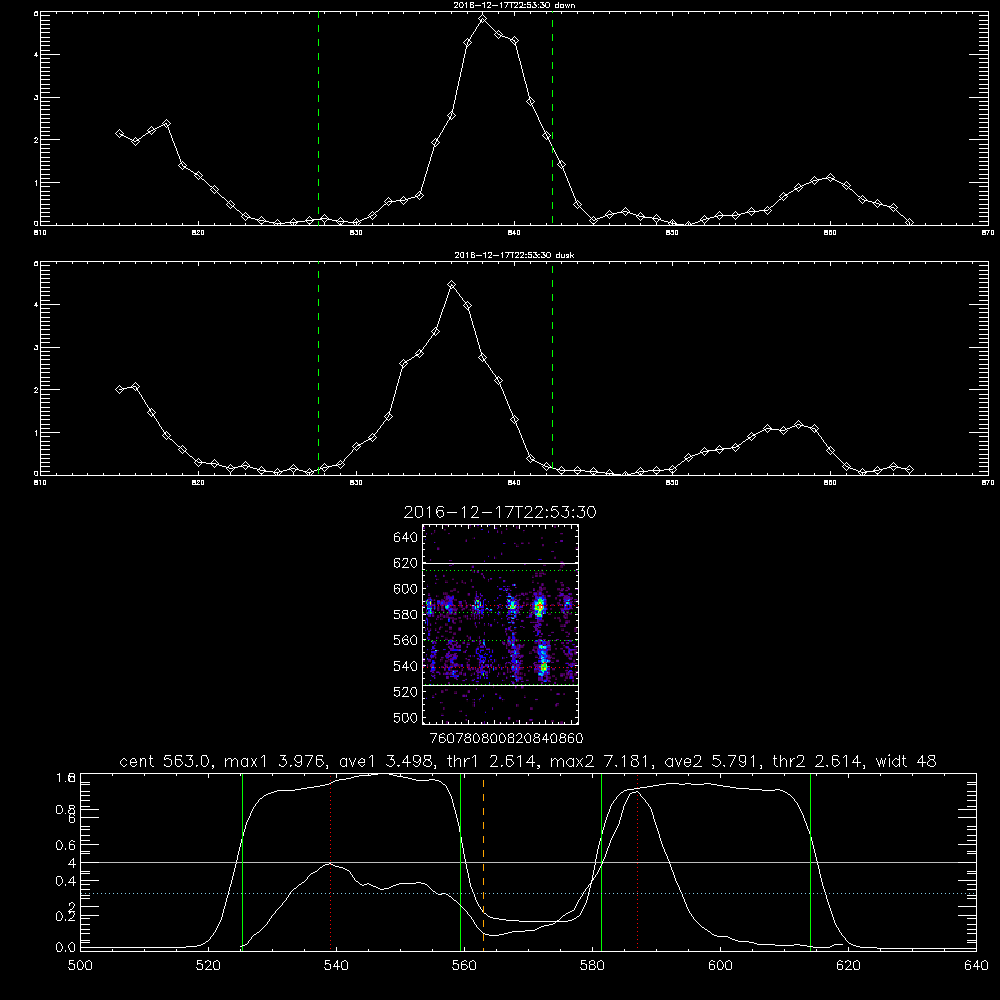Click left green dashed line in dawn plot

(318, 118)
